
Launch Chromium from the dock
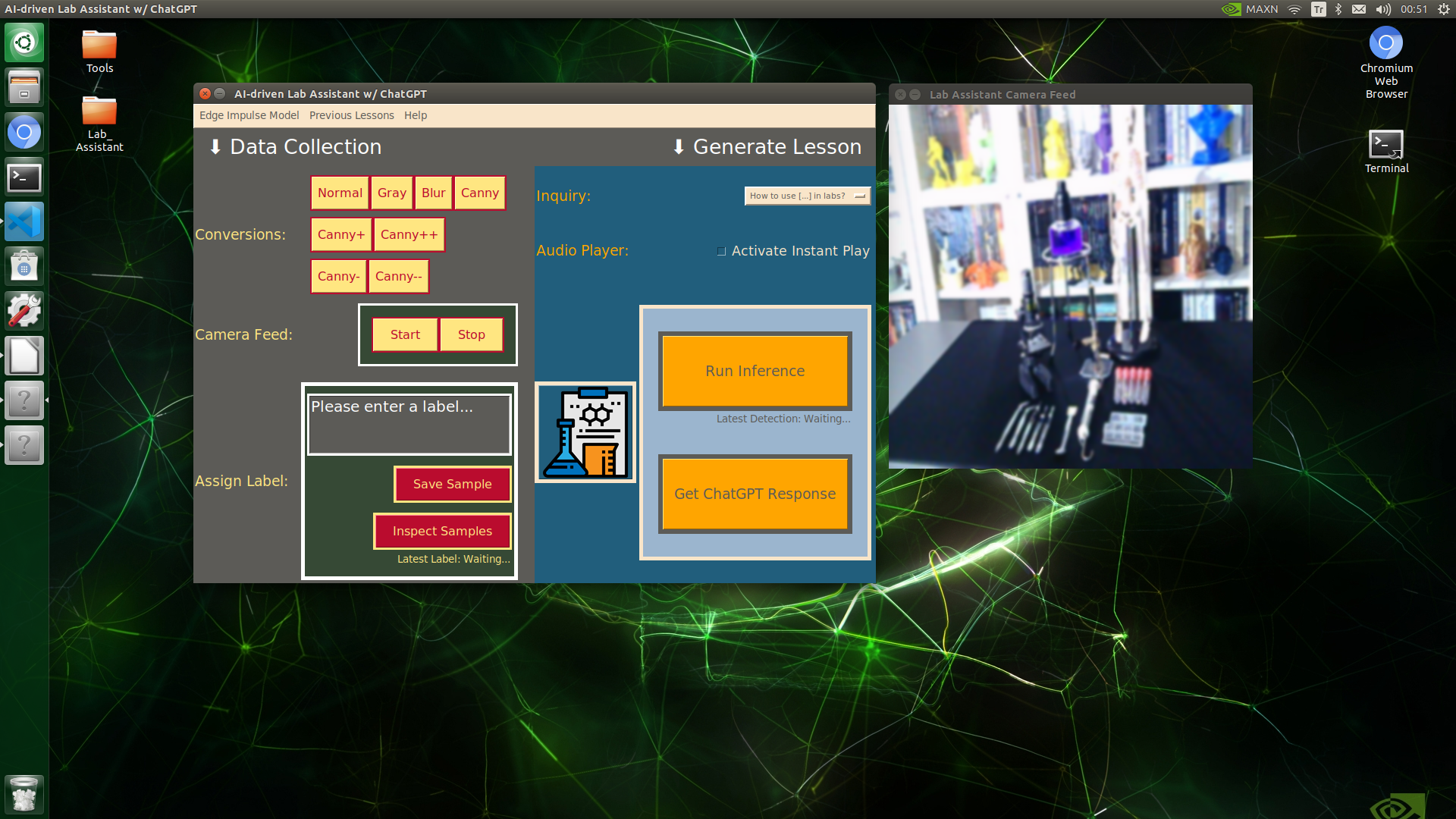(24, 133)
